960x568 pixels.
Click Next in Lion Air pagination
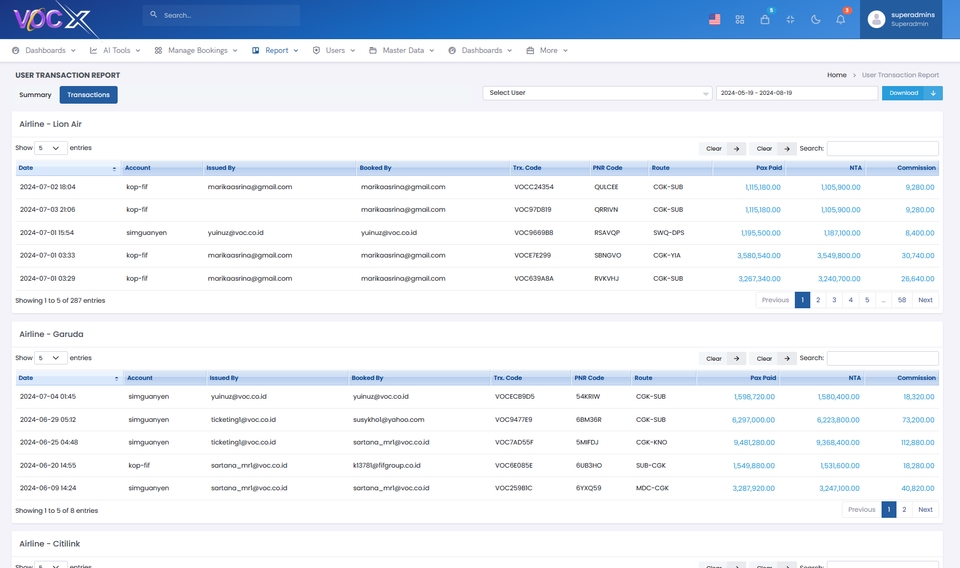point(925,300)
